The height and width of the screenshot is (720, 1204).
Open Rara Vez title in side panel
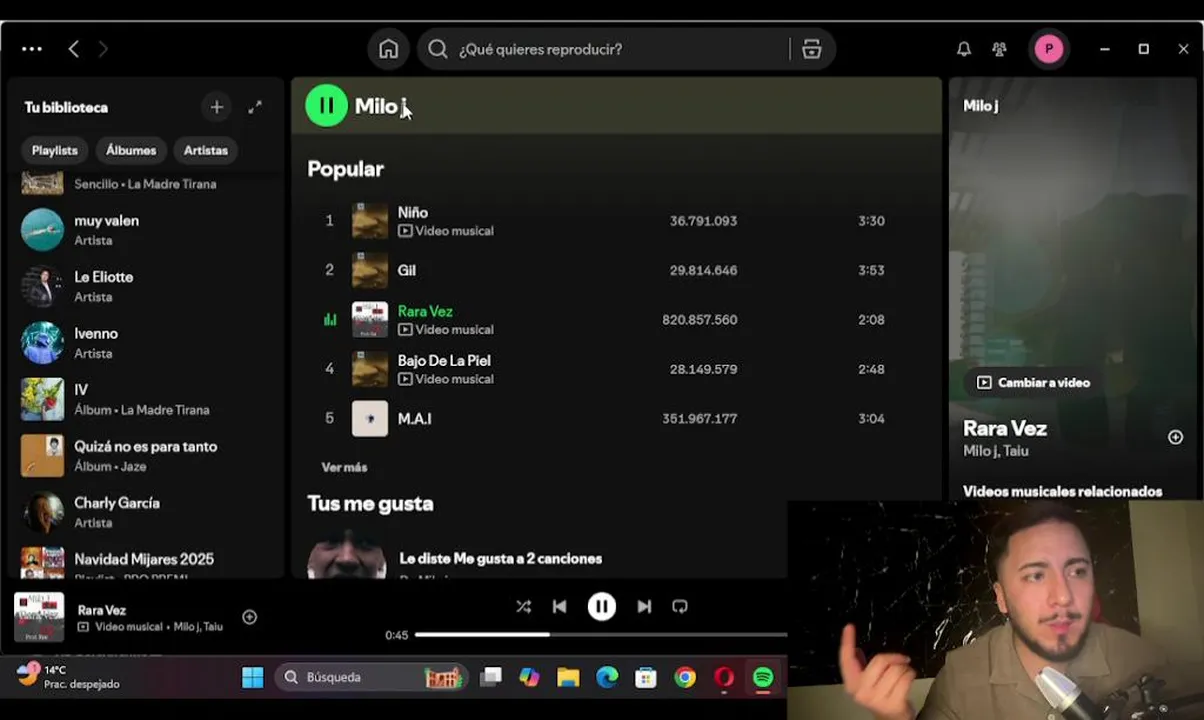point(1005,428)
